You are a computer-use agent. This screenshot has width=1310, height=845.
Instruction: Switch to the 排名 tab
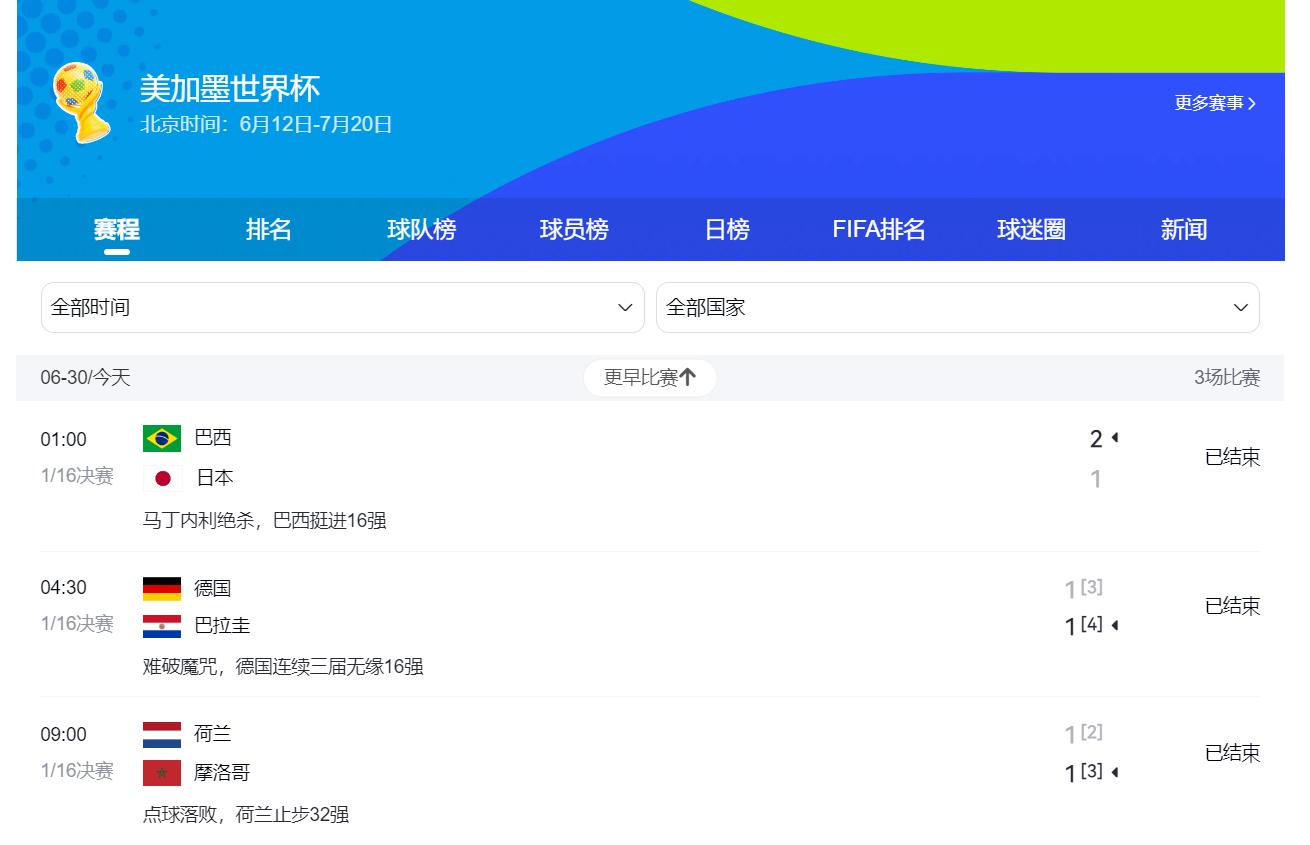[269, 230]
